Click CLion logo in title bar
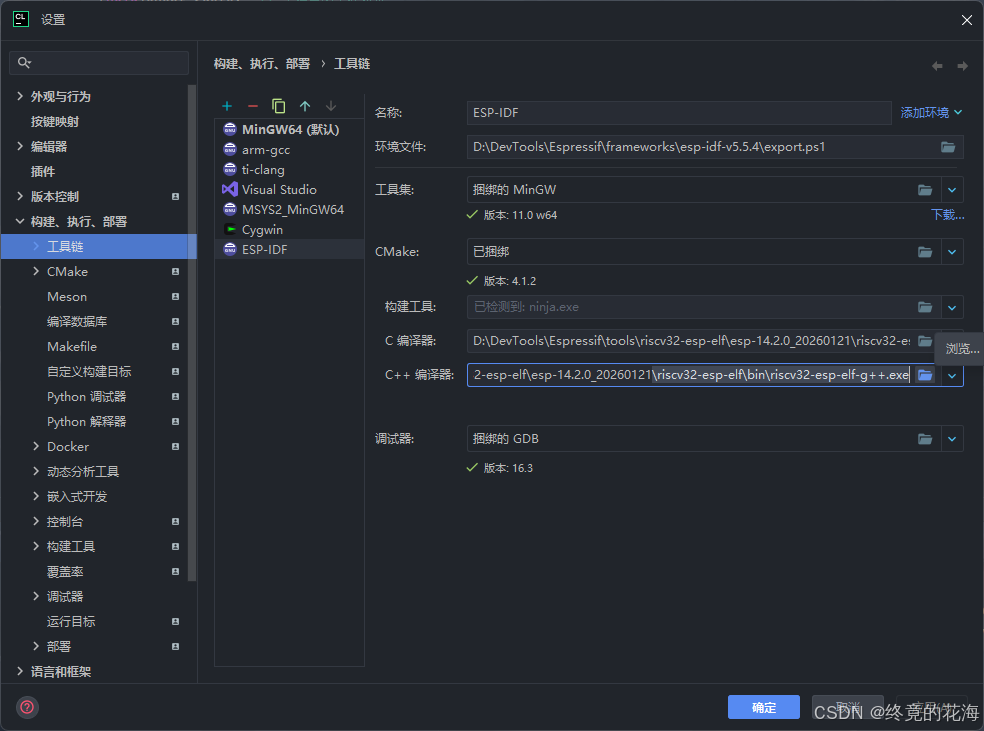This screenshot has height=731, width=984. 21,19
